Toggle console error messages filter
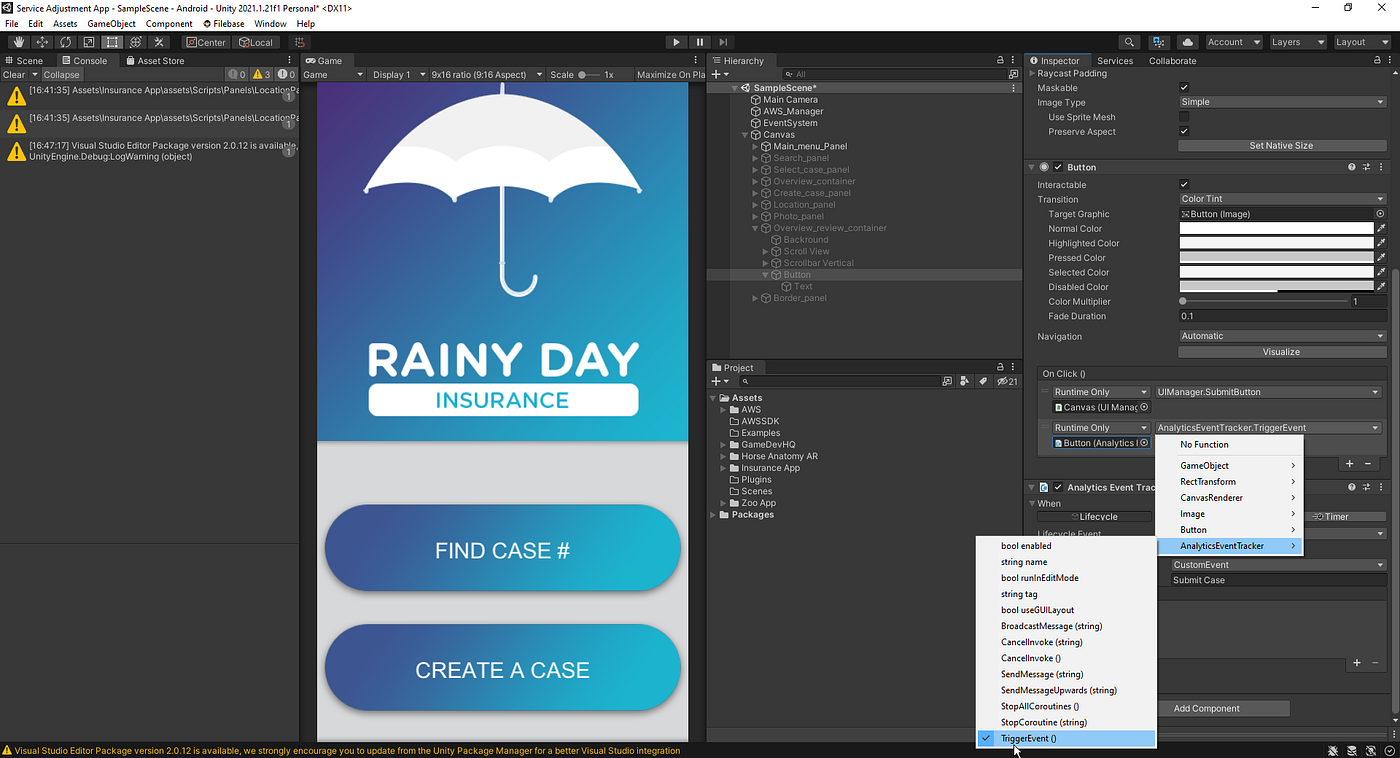The height and width of the screenshot is (758, 1400). (x=285, y=75)
